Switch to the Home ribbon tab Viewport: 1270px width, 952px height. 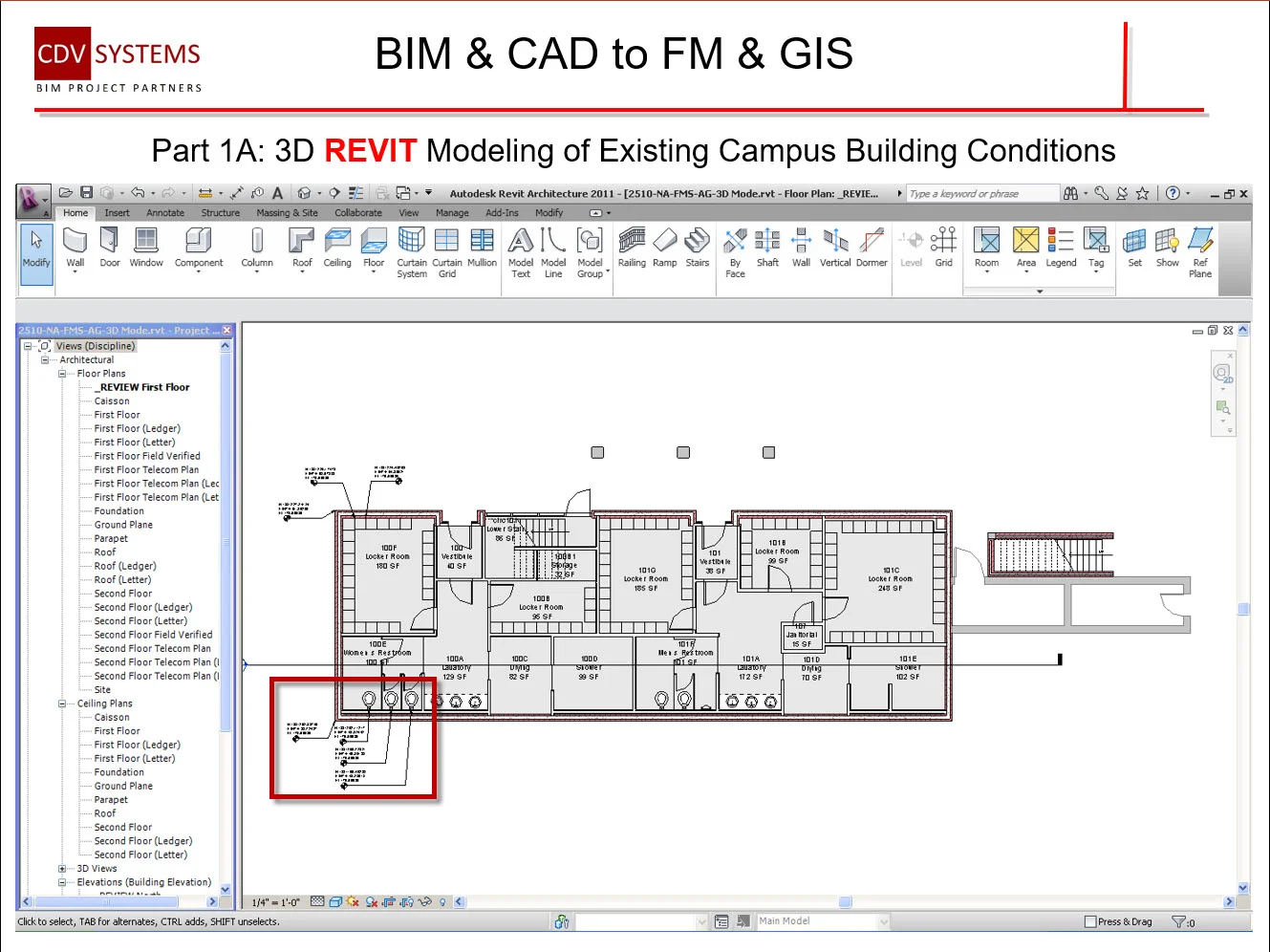[75, 213]
